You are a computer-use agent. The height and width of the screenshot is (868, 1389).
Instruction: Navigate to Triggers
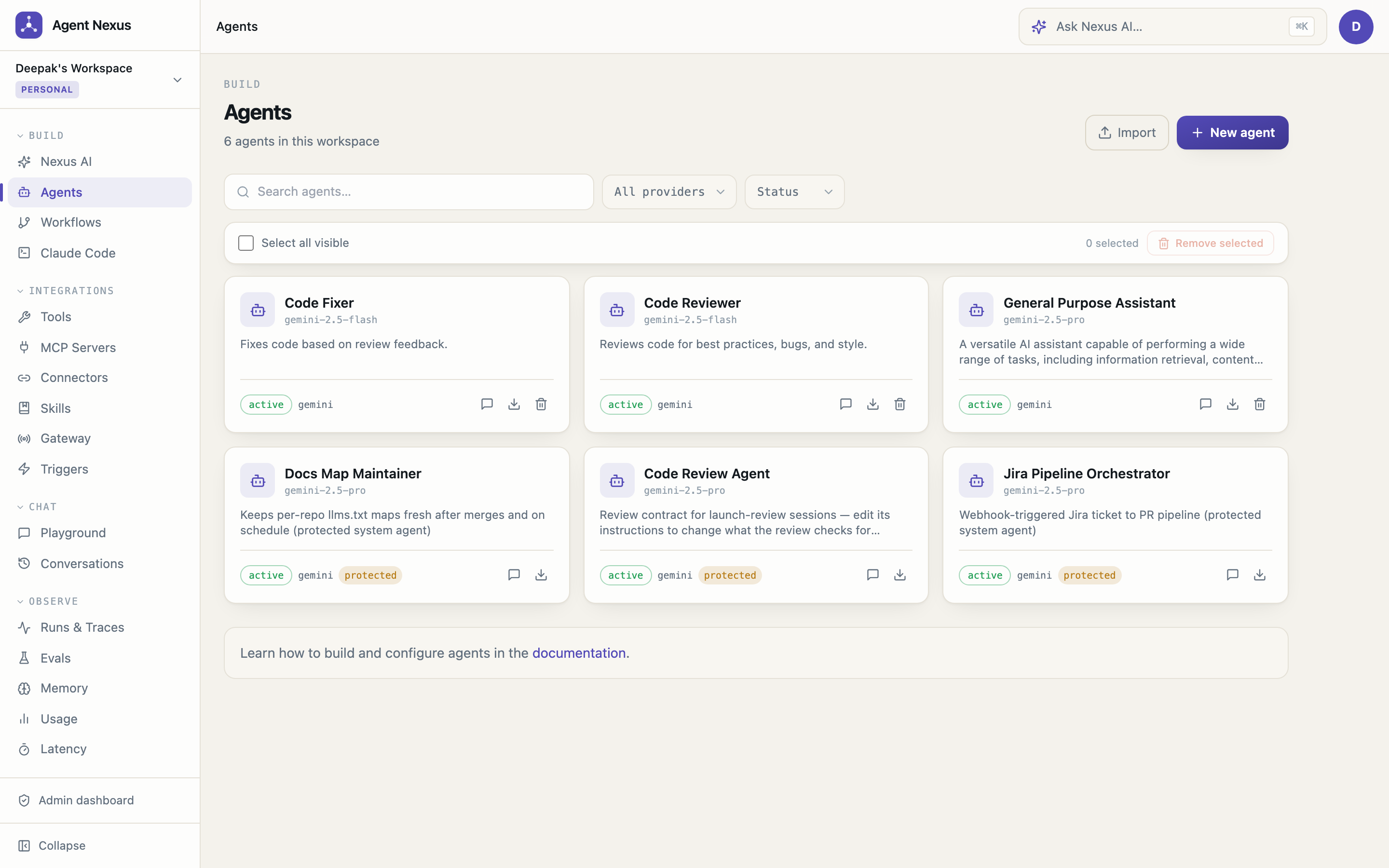coord(100,469)
